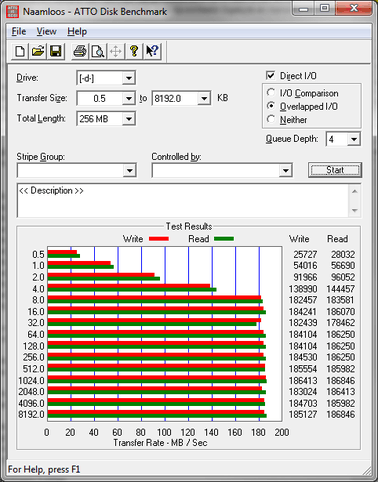The image size is (378, 482).
Task: Click the move arrows toolbar icon
Action: (x=116, y=51)
